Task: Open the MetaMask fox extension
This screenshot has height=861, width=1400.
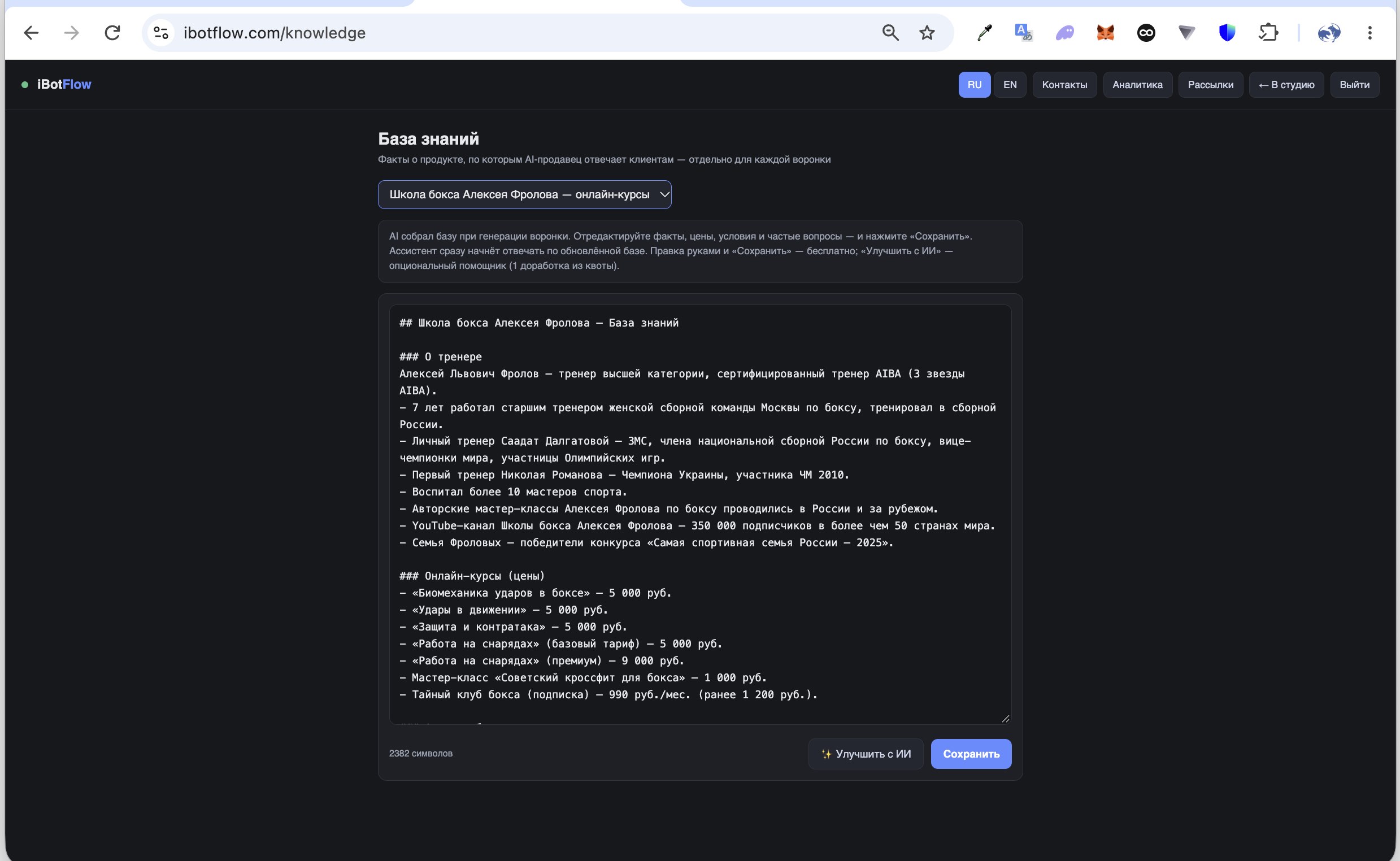Action: coord(1105,33)
